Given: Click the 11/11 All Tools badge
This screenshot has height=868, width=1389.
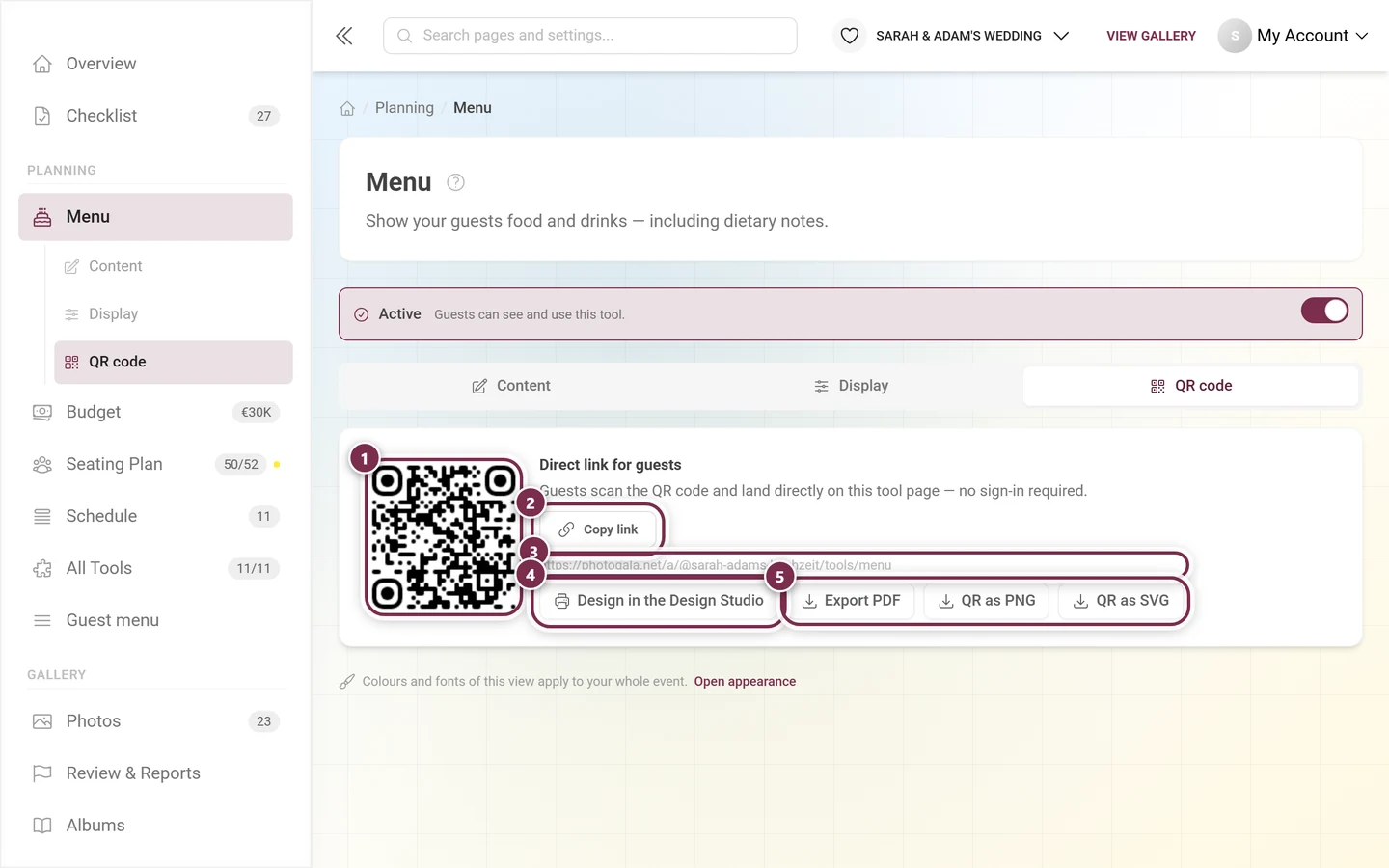Looking at the screenshot, I should 254,568.
